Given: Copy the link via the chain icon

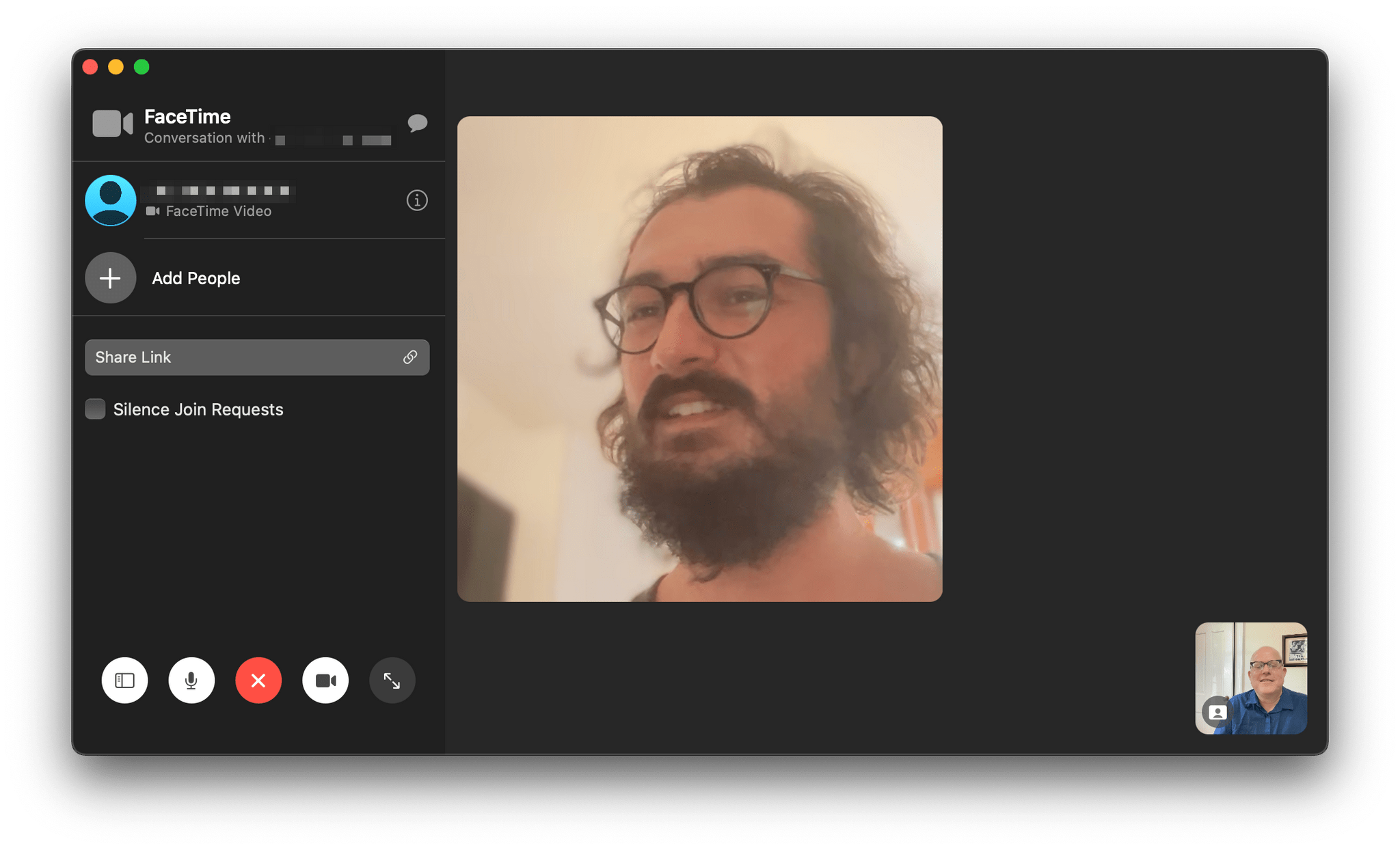Looking at the screenshot, I should click(x=410, y=357).
